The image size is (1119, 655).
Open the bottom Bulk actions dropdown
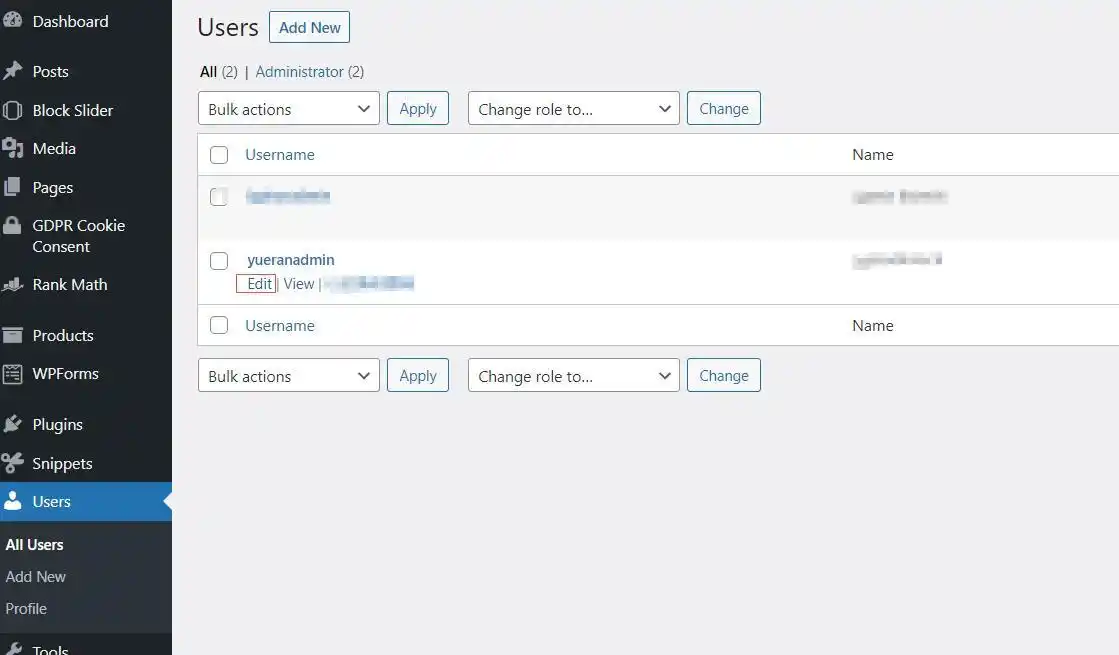point(289,376)
